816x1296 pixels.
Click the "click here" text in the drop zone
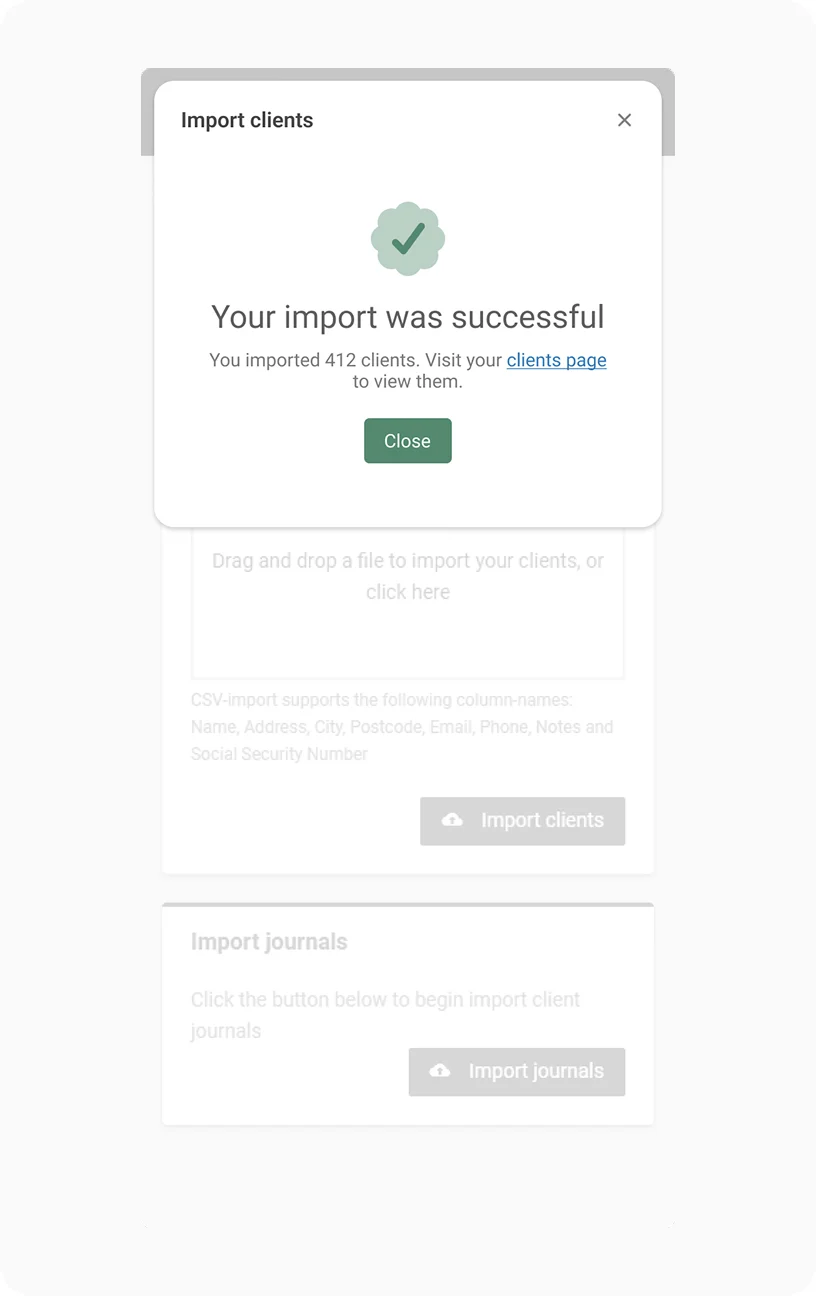(408, 592)
